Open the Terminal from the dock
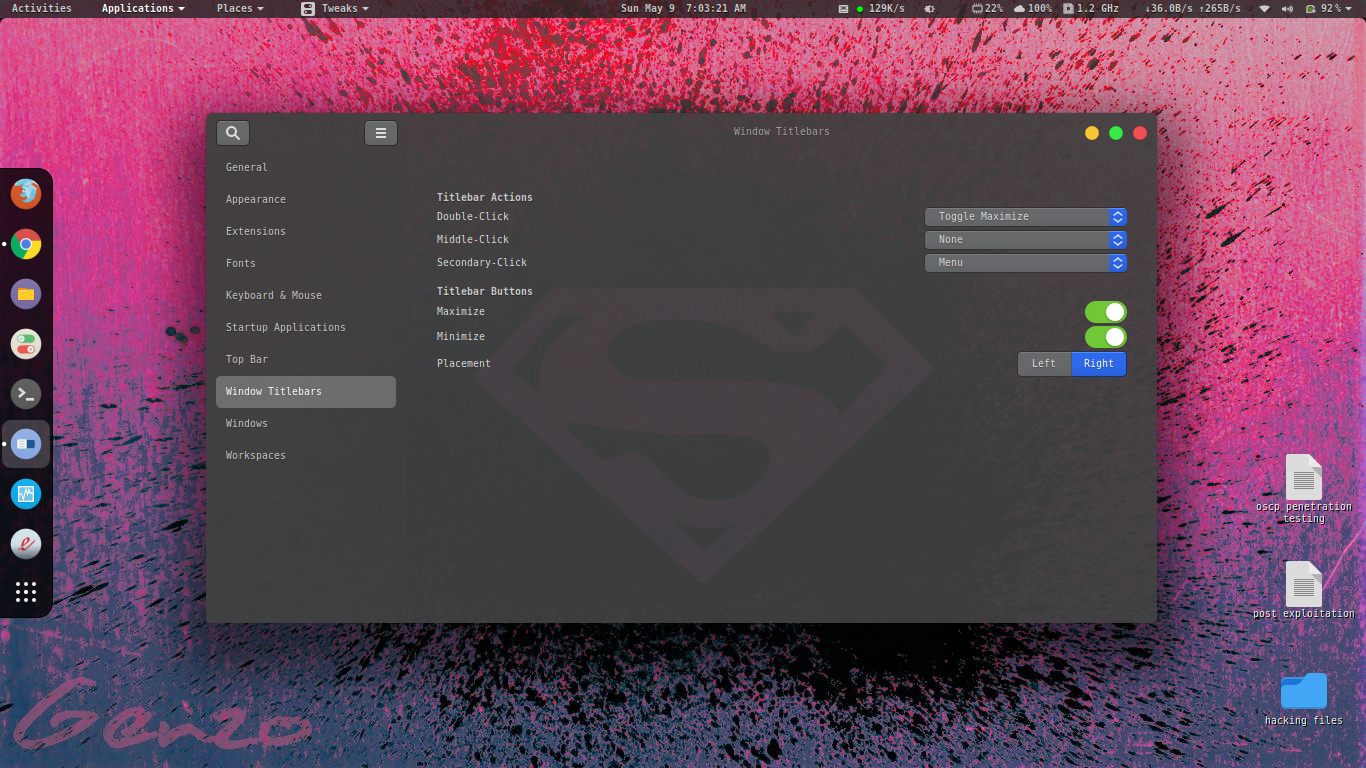Image resolution: width=1366 pixels, height=768 pixels. [x=26, y=394]
